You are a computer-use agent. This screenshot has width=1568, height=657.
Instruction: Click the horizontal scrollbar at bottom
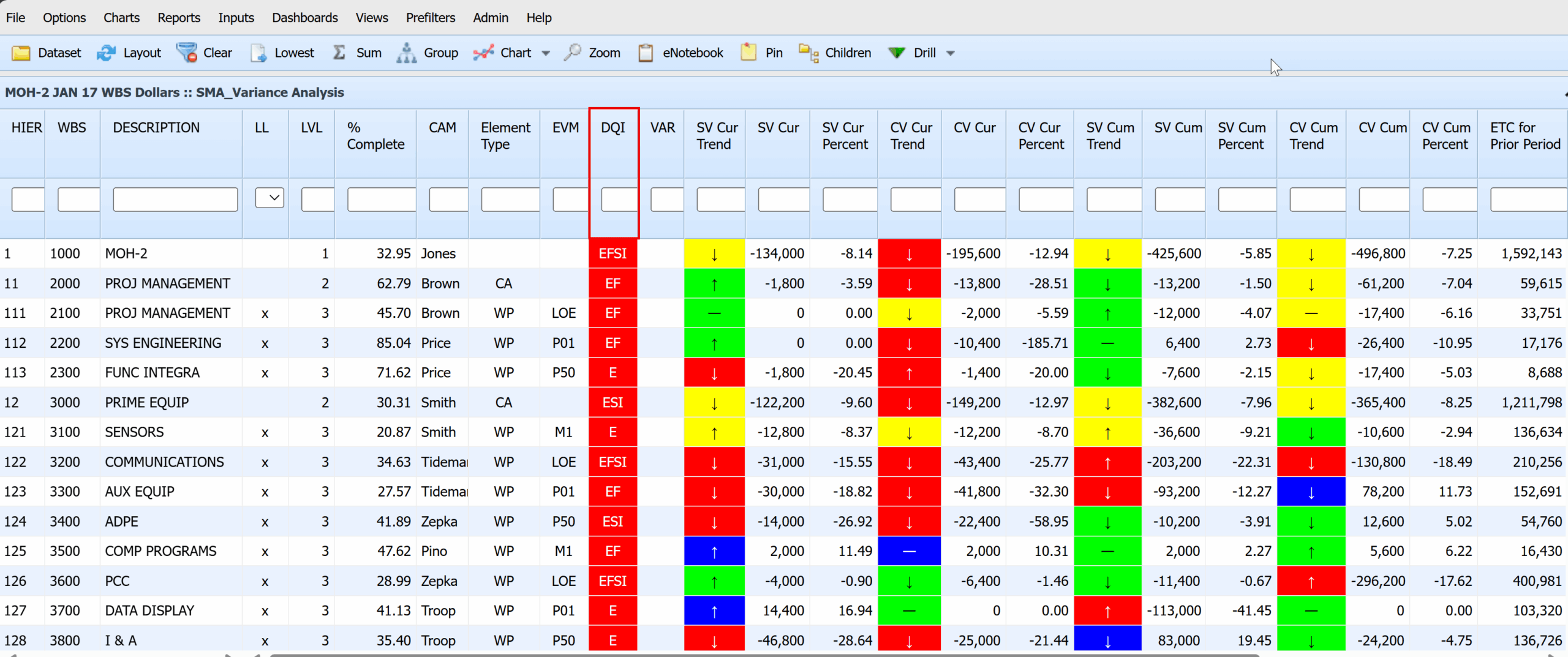[x=764, y=655]
